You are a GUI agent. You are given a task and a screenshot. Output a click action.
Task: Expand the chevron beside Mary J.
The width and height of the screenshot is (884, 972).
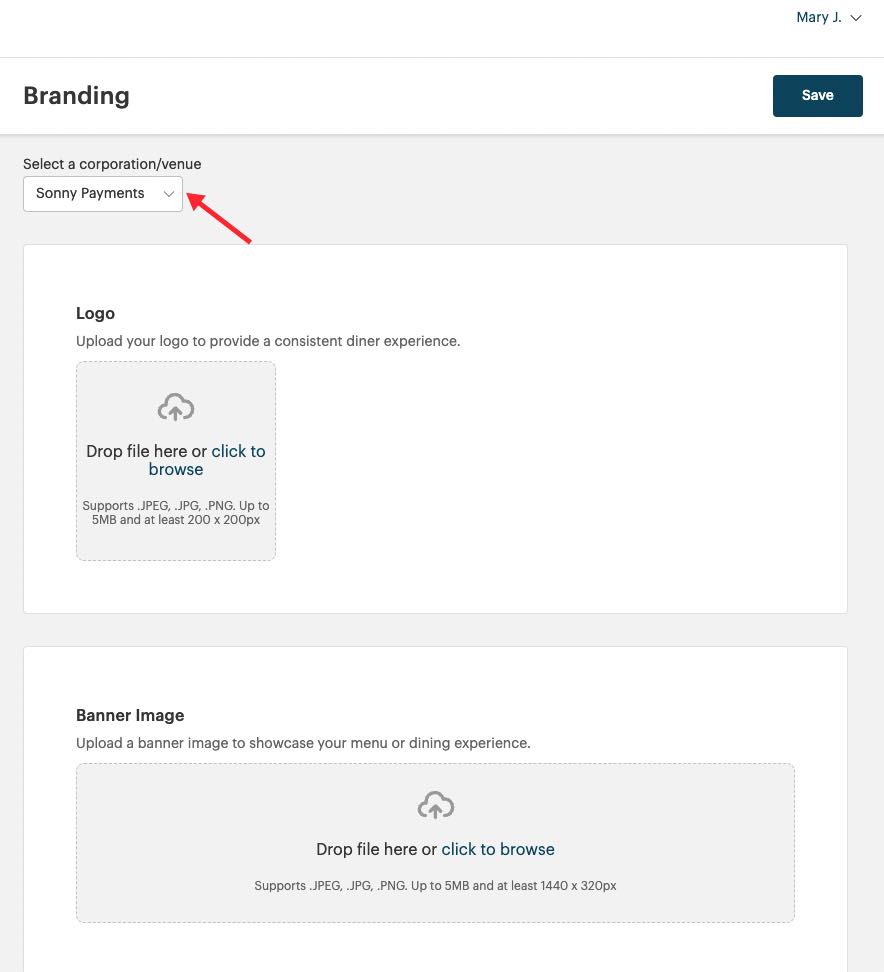coord(855,18)
